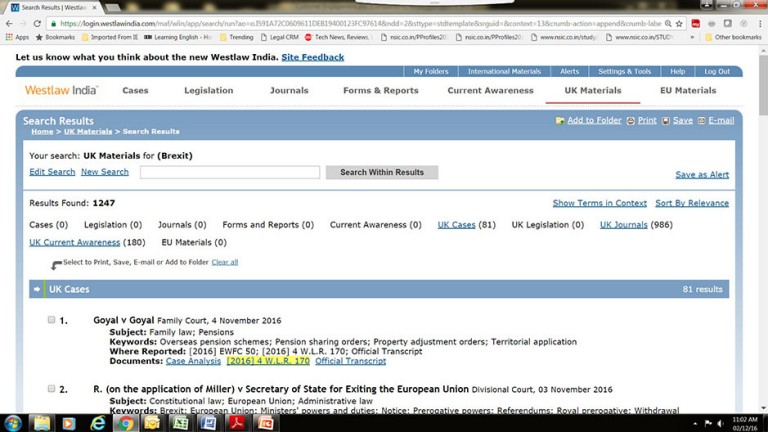Tick the checkbox for result 2 Miller case
This screenshot has width=768, height=432.
click(51, 388)
